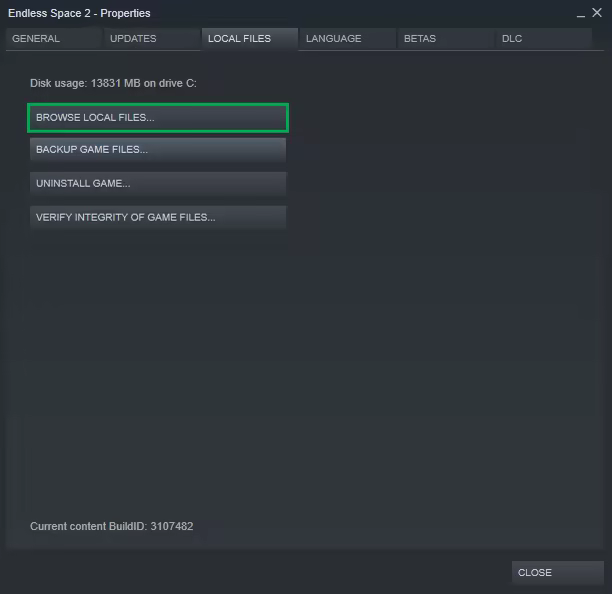
Task: Click the 'on drive C:' text
Action: click(x=170, y=83)
